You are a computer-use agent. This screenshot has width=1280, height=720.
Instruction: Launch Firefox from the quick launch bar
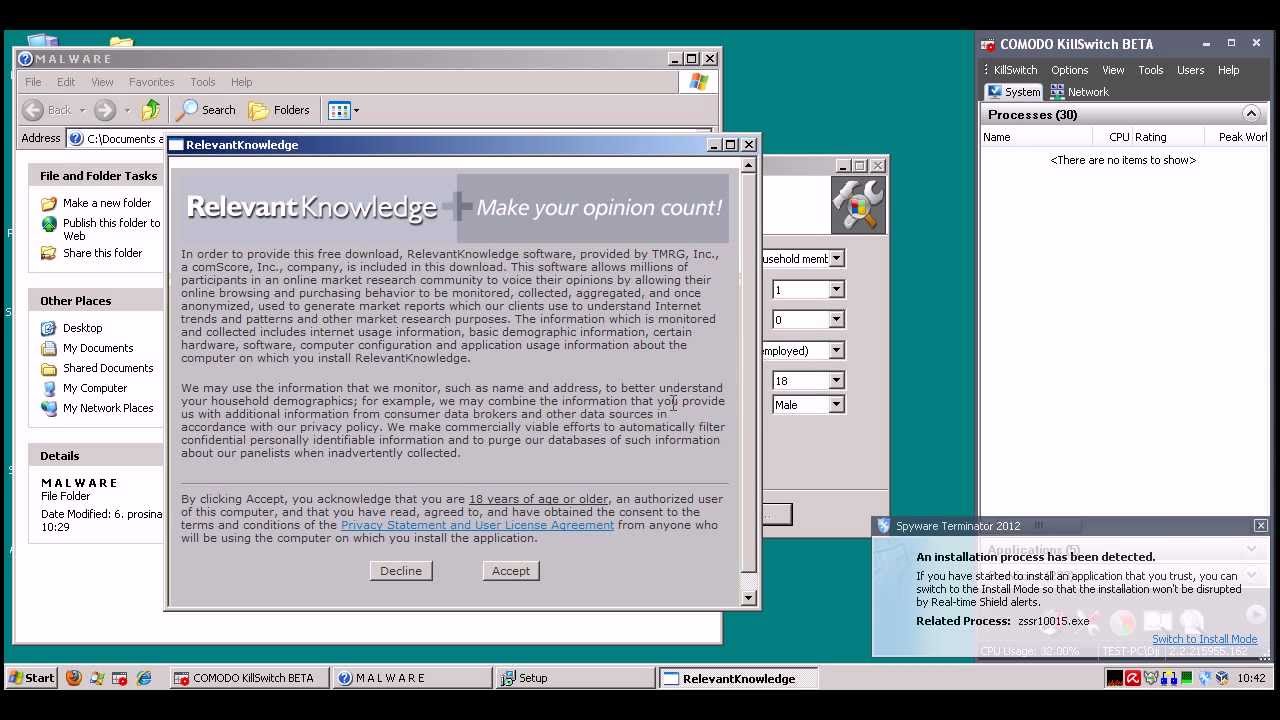pyautogui.click(x=74, y=678)
